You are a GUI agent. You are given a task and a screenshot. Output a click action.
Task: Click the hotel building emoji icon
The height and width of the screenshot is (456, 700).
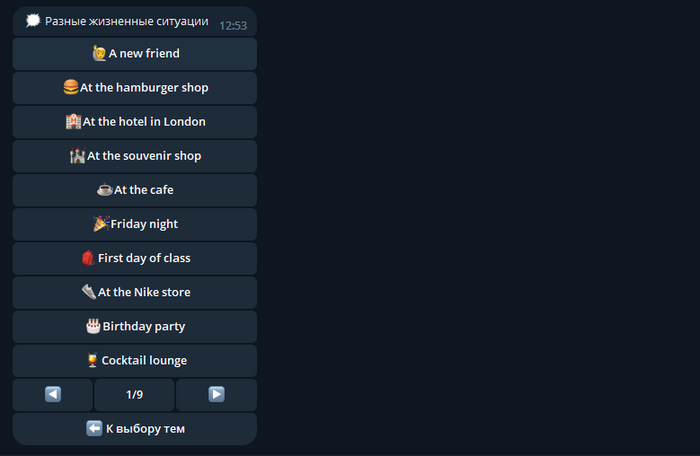coord(73,121)
